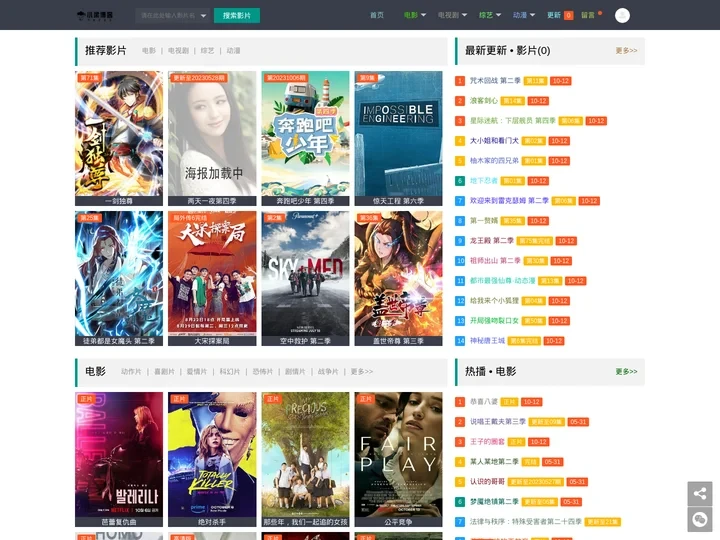Open the 动漫 navigation menu

pyautogui.click(x=520, y=15)
